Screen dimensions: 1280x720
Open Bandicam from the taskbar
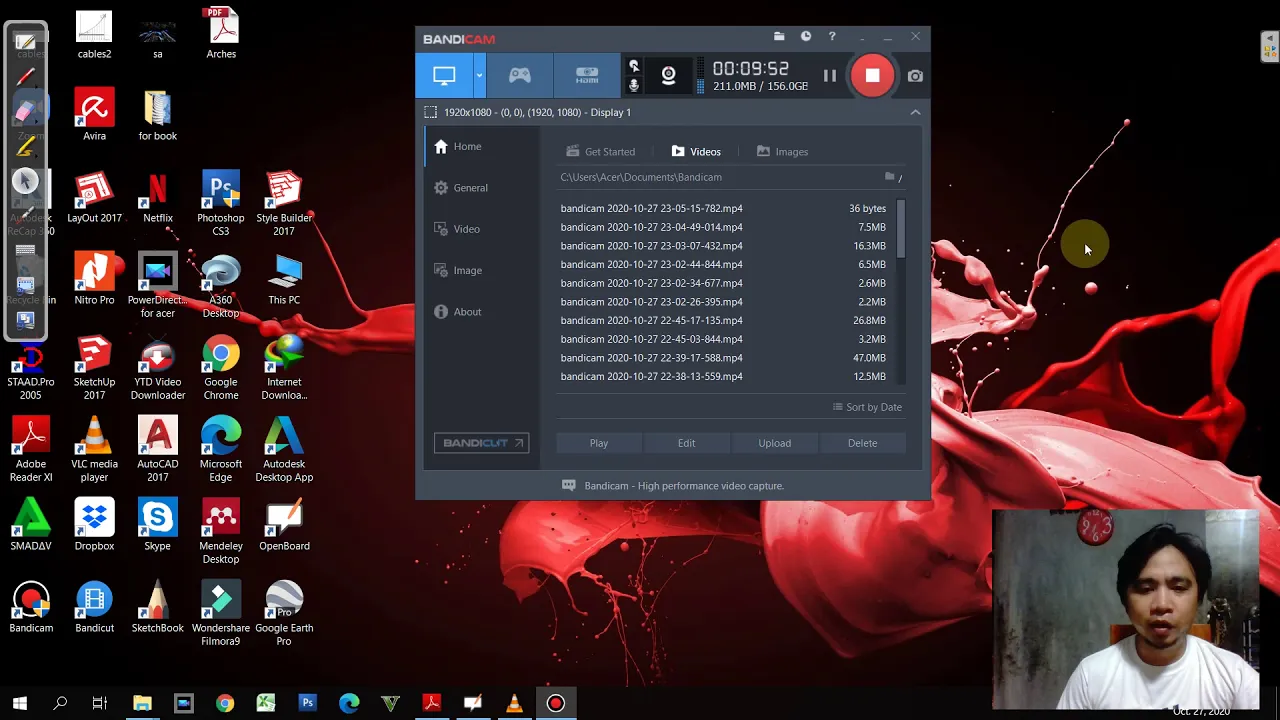click(x=555, y=704)
